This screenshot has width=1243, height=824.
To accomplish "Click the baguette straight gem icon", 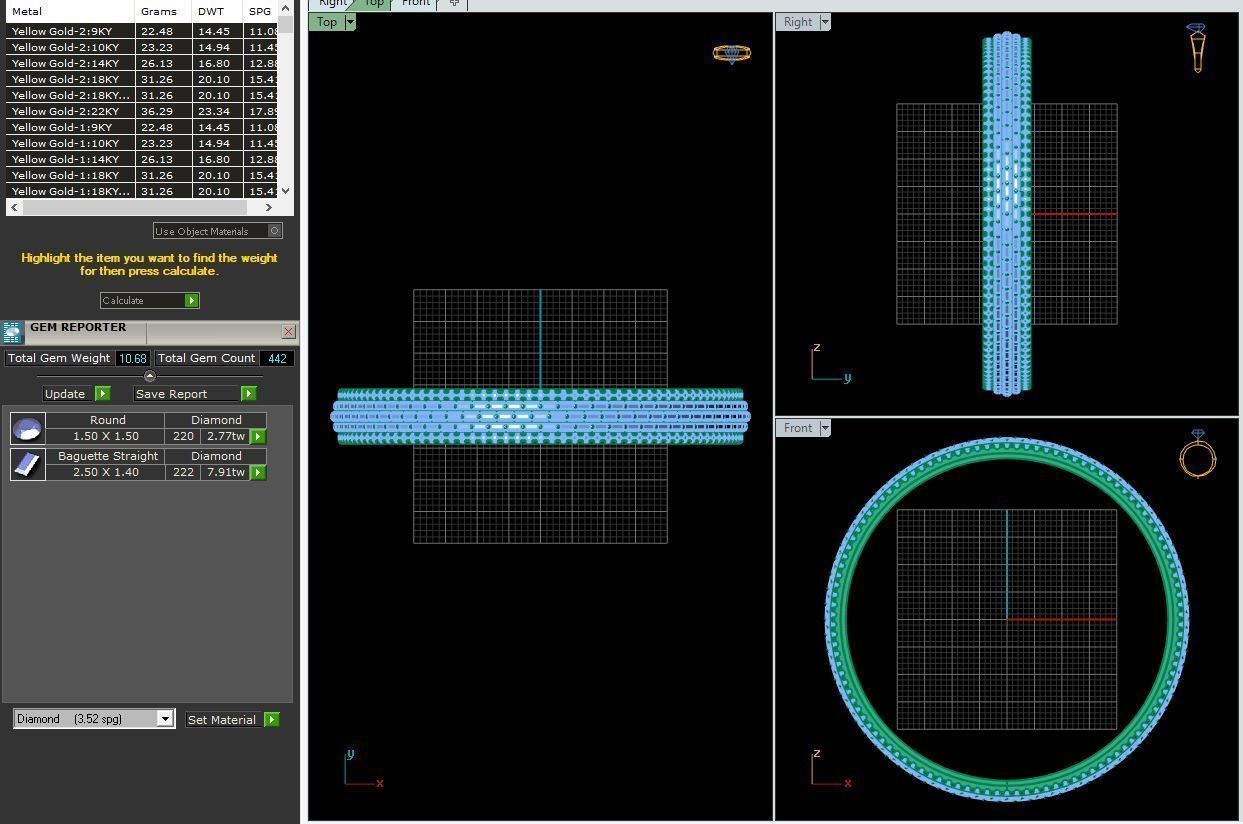I will [27, 464].
